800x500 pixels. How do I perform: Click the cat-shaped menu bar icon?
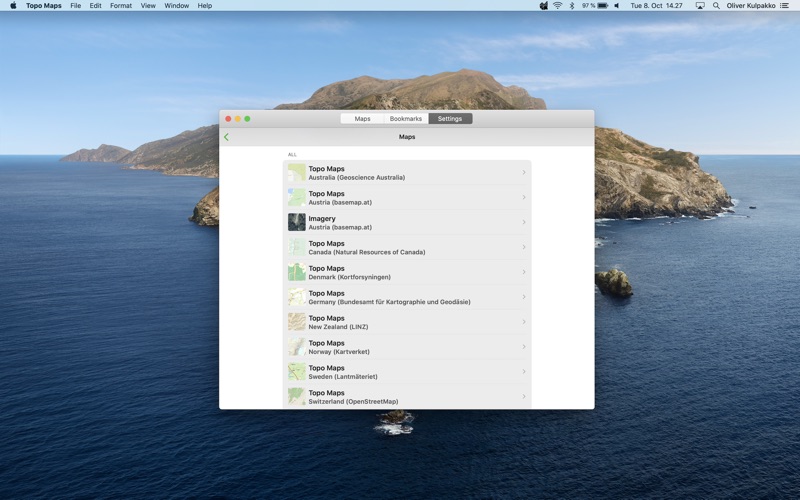(x=544, y=6)
